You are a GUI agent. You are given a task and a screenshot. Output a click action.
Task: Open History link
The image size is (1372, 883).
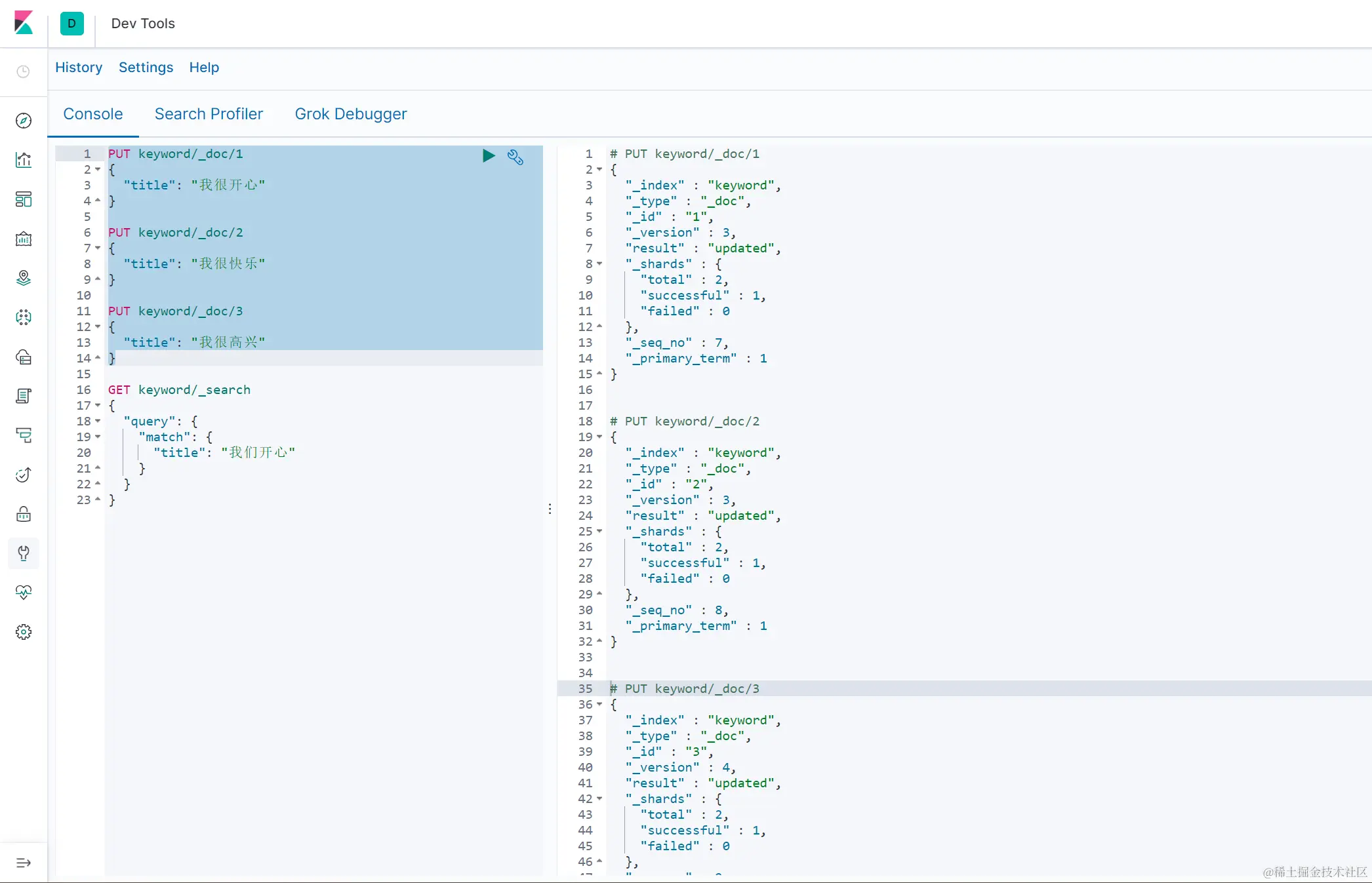coord(79,68)
